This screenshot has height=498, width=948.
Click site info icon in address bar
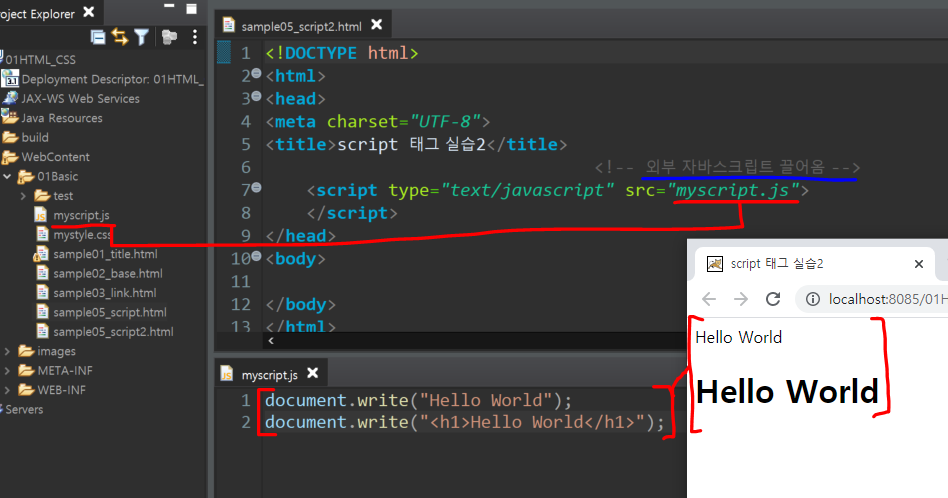(813, 299)
